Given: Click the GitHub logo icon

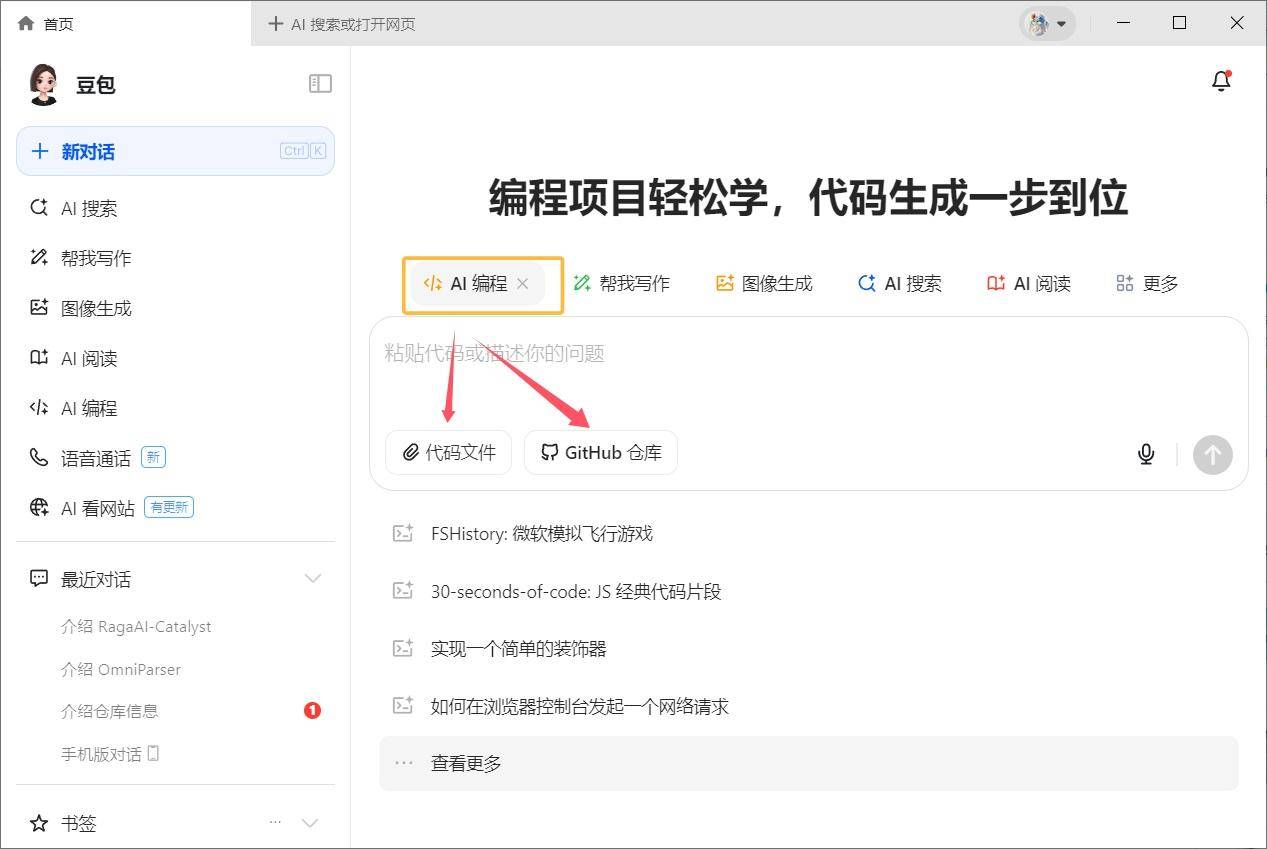Looking at the screenshot, I should click(549, 453).
